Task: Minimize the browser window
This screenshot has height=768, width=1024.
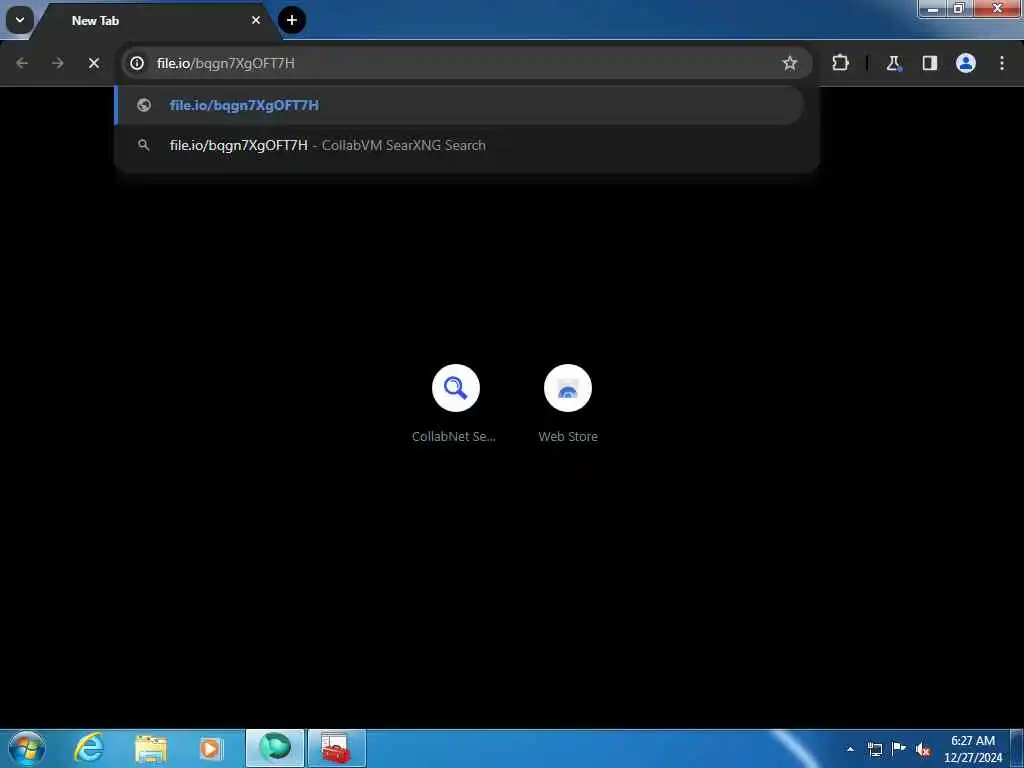Action: [933, 8]
